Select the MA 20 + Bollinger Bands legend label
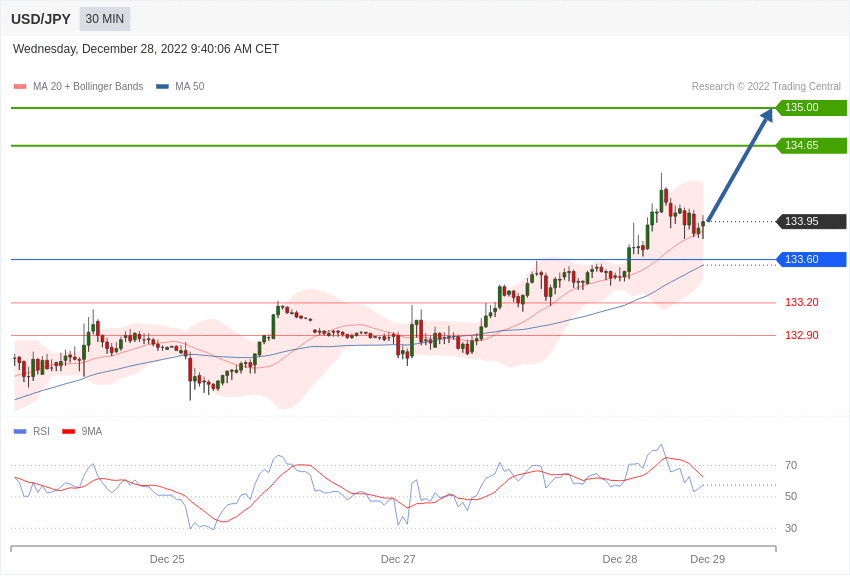Screen dimensions: 850x576 [88, 87]
